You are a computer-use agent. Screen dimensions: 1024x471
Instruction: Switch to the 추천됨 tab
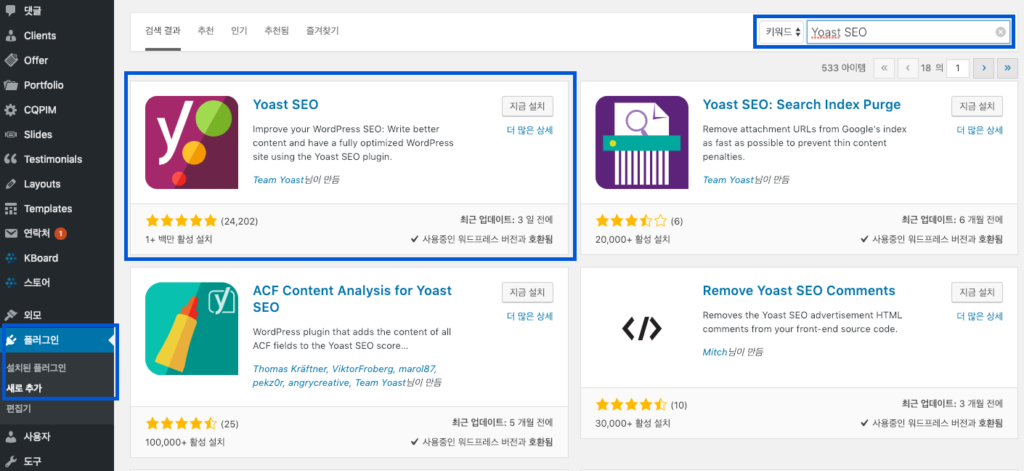click(276, 31)
